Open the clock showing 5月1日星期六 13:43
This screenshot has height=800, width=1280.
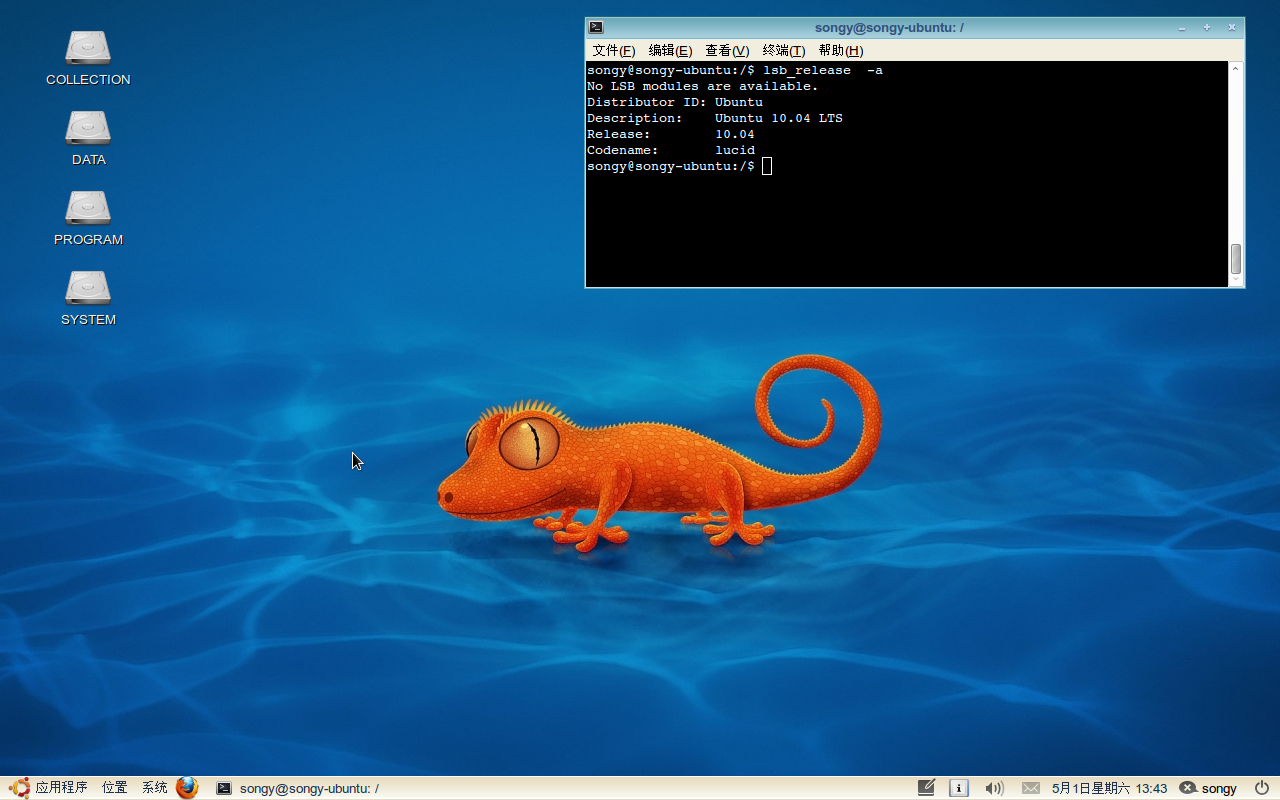click(x=1109, y=788)
